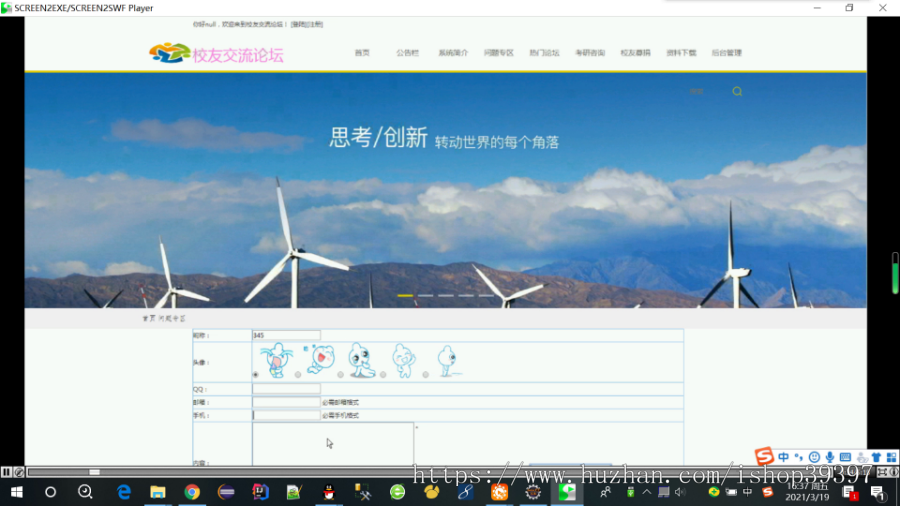The width and height of the screenshot is (900, 506).
Task: Open Cortana circle in taskbar
Action: [x=51, y=492]
